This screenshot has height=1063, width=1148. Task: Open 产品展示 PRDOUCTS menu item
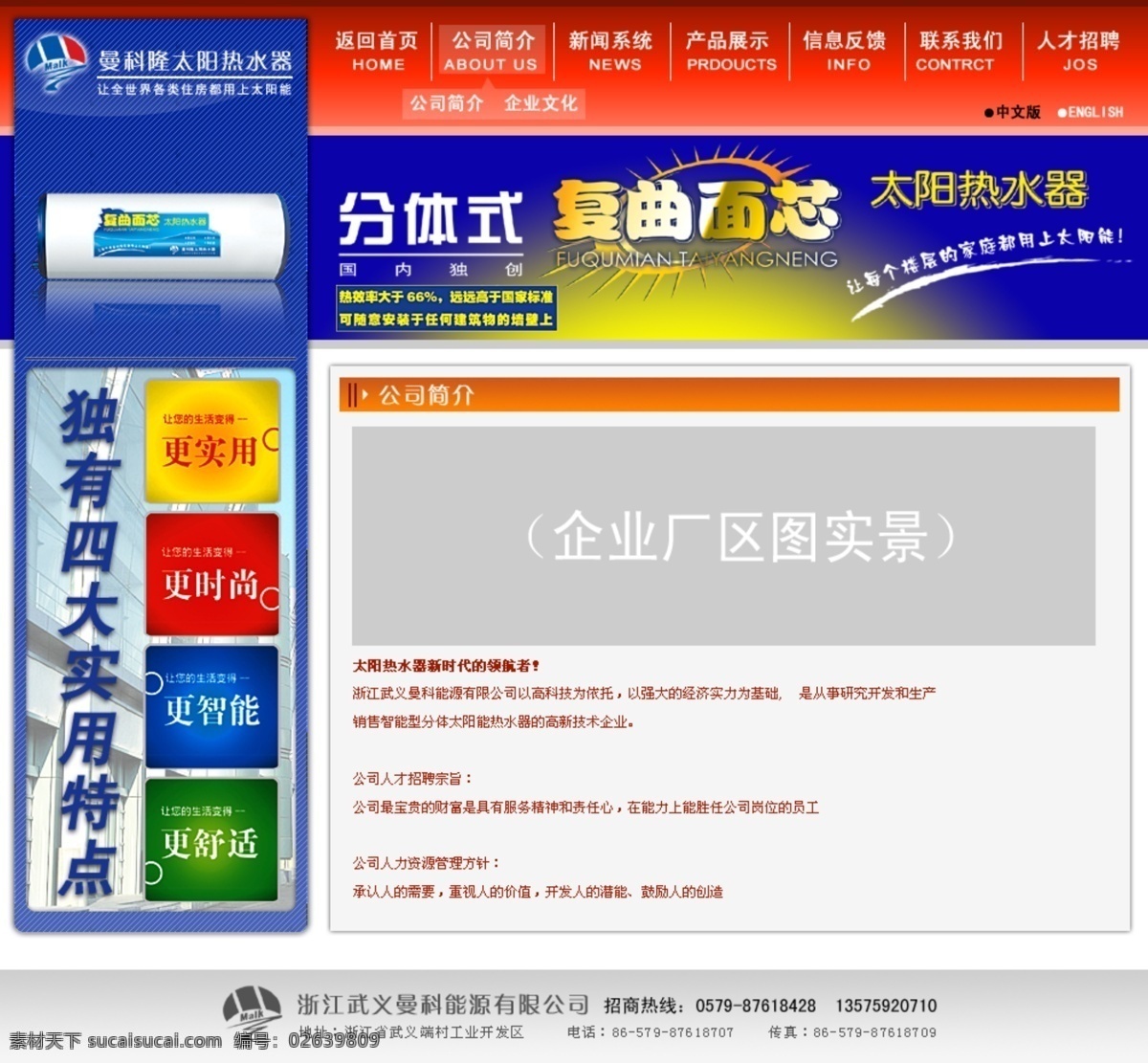pyautogui.click(x=729, y=52)
